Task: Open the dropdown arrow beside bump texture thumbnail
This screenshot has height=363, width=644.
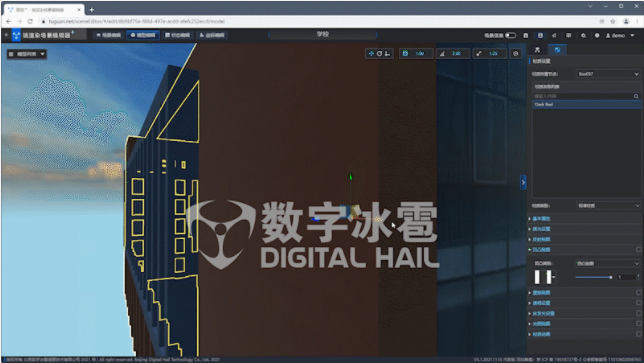Action: pyautogui.click(x=554, y=277)
